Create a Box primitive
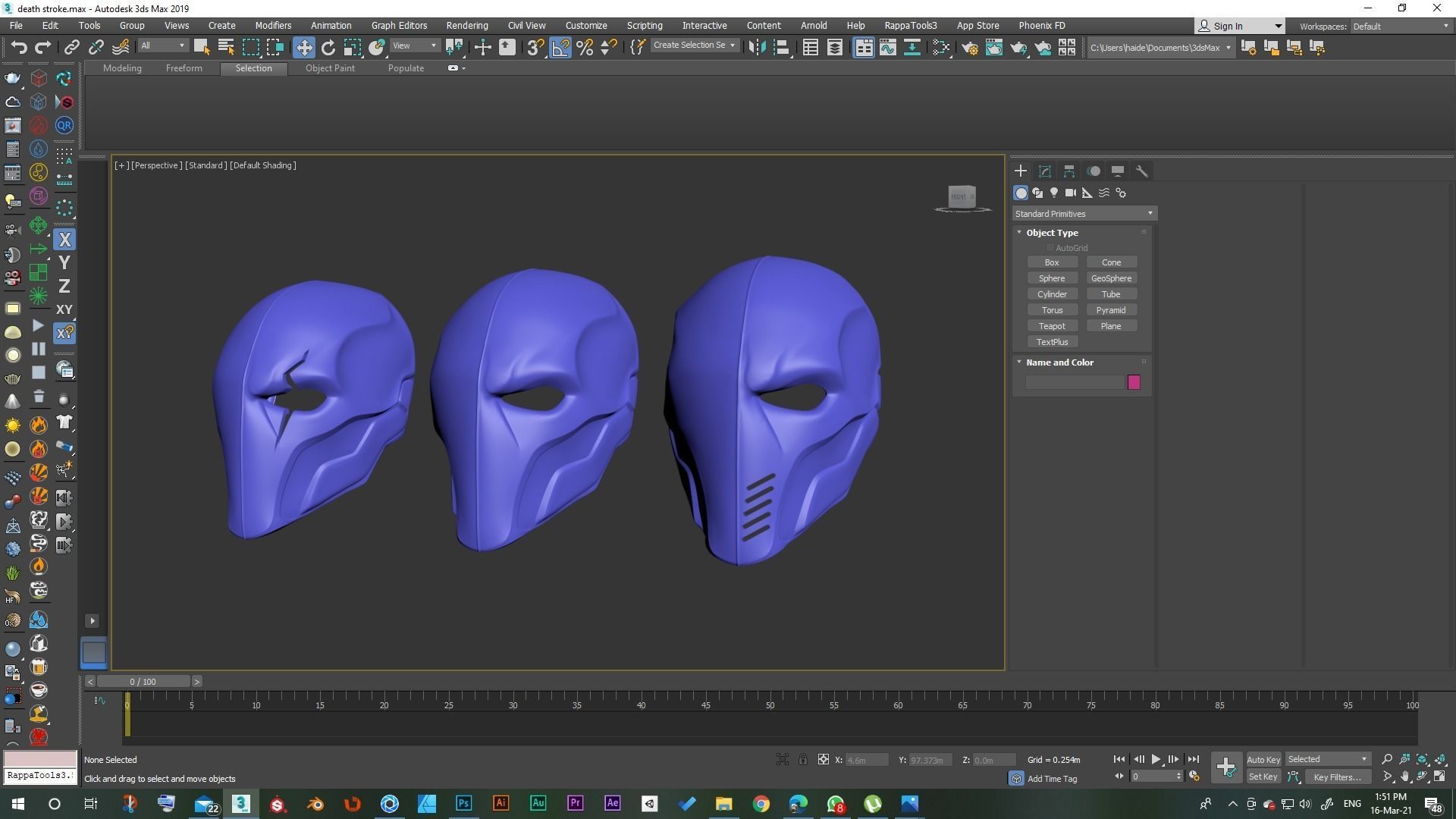This screenshot has height=819, width=1456. 1052,262
